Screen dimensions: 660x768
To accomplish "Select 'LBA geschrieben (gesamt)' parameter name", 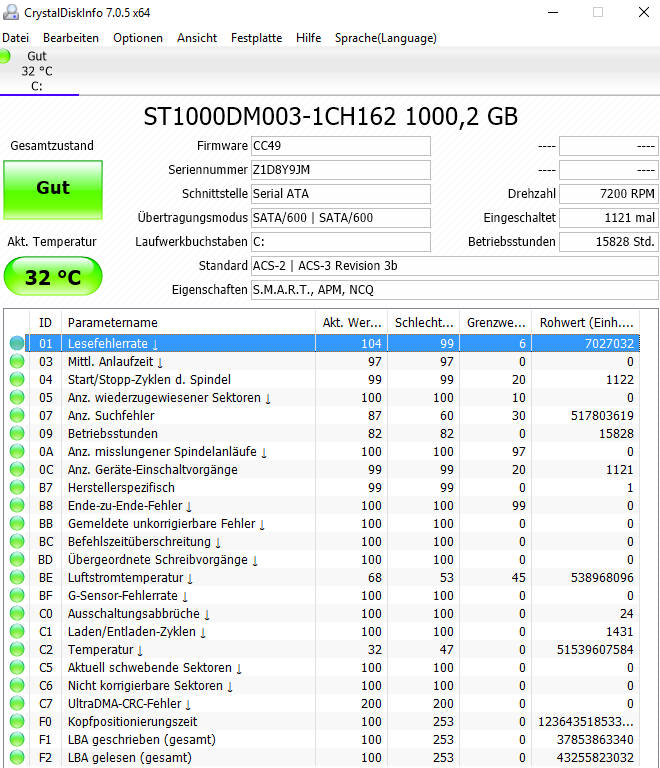I will pyautogui.click(x=141, y=740).
